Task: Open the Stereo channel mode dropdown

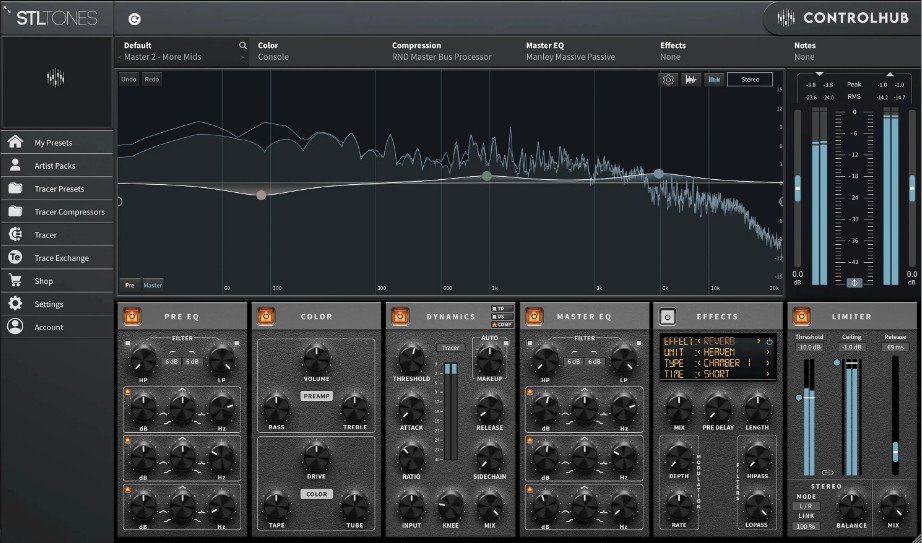Action: pos(749,79)
